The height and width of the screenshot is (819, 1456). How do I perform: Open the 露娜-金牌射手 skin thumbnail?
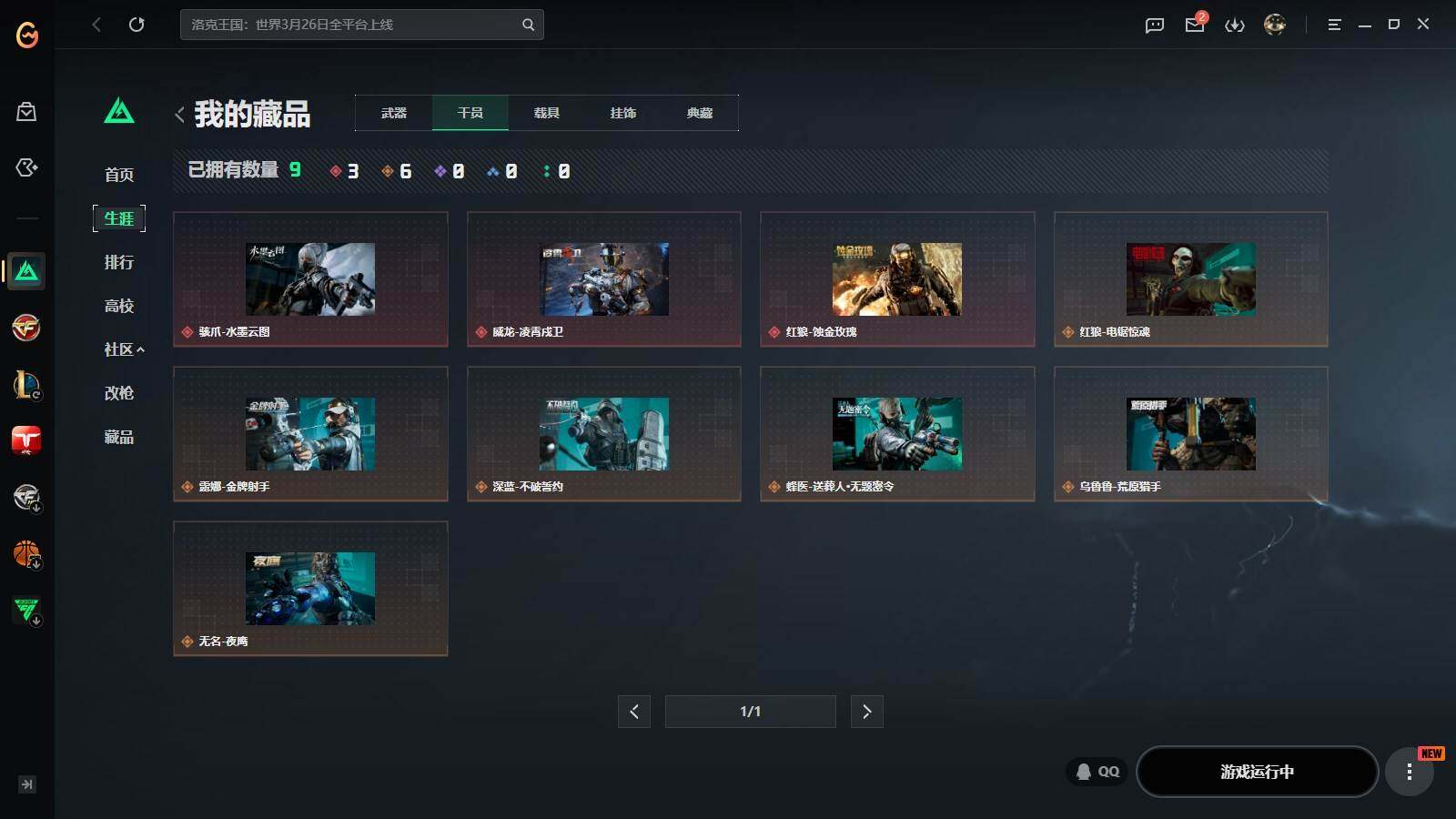[x=310, y=434]
